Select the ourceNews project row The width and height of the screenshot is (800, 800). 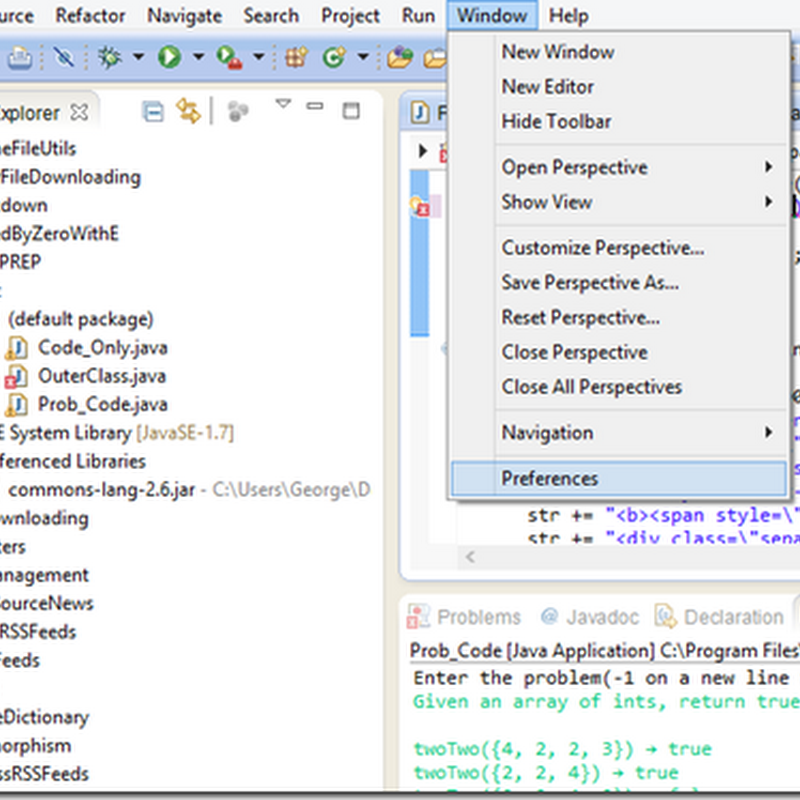click(x=47, y=604)
